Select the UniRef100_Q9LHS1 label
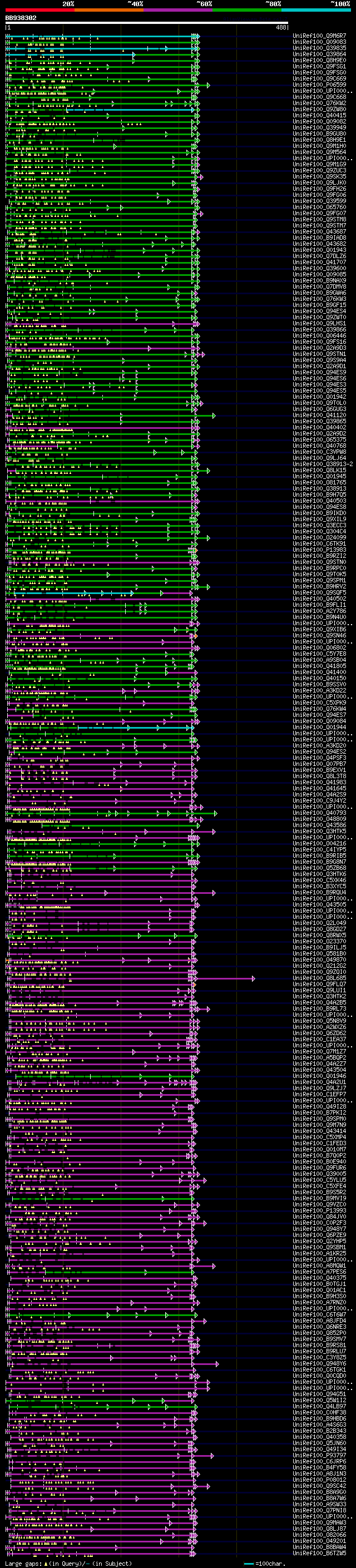This screenshot has height=1568, width=356. tap(319, 323)
